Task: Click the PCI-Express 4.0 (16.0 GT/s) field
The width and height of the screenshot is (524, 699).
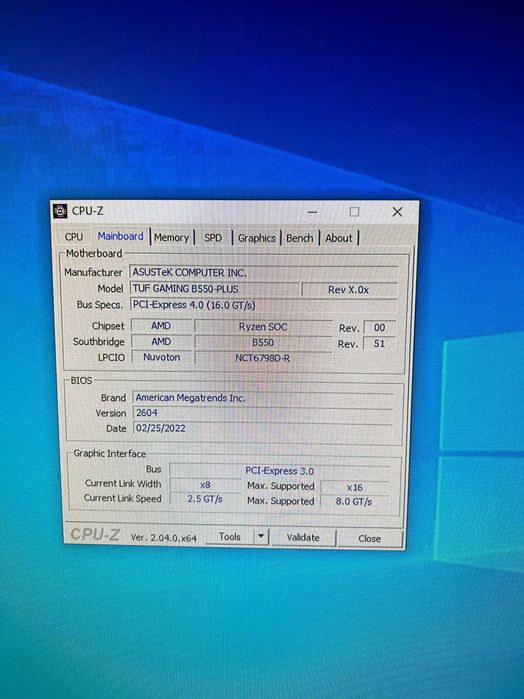Action: 263,305
